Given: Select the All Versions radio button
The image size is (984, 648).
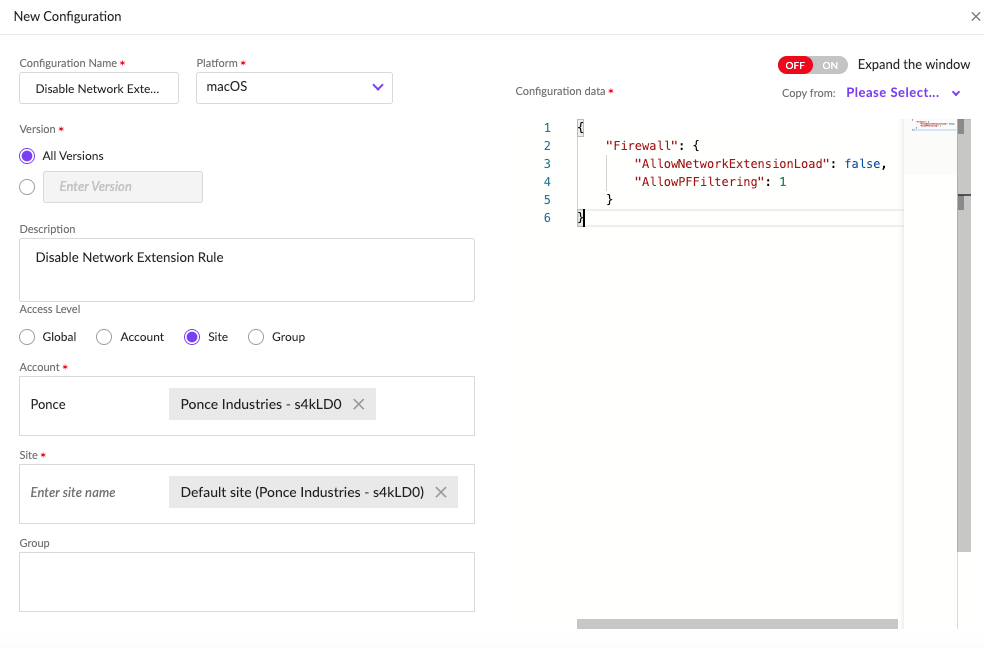Looking at the screenshot, I should [x=27, y=156].
